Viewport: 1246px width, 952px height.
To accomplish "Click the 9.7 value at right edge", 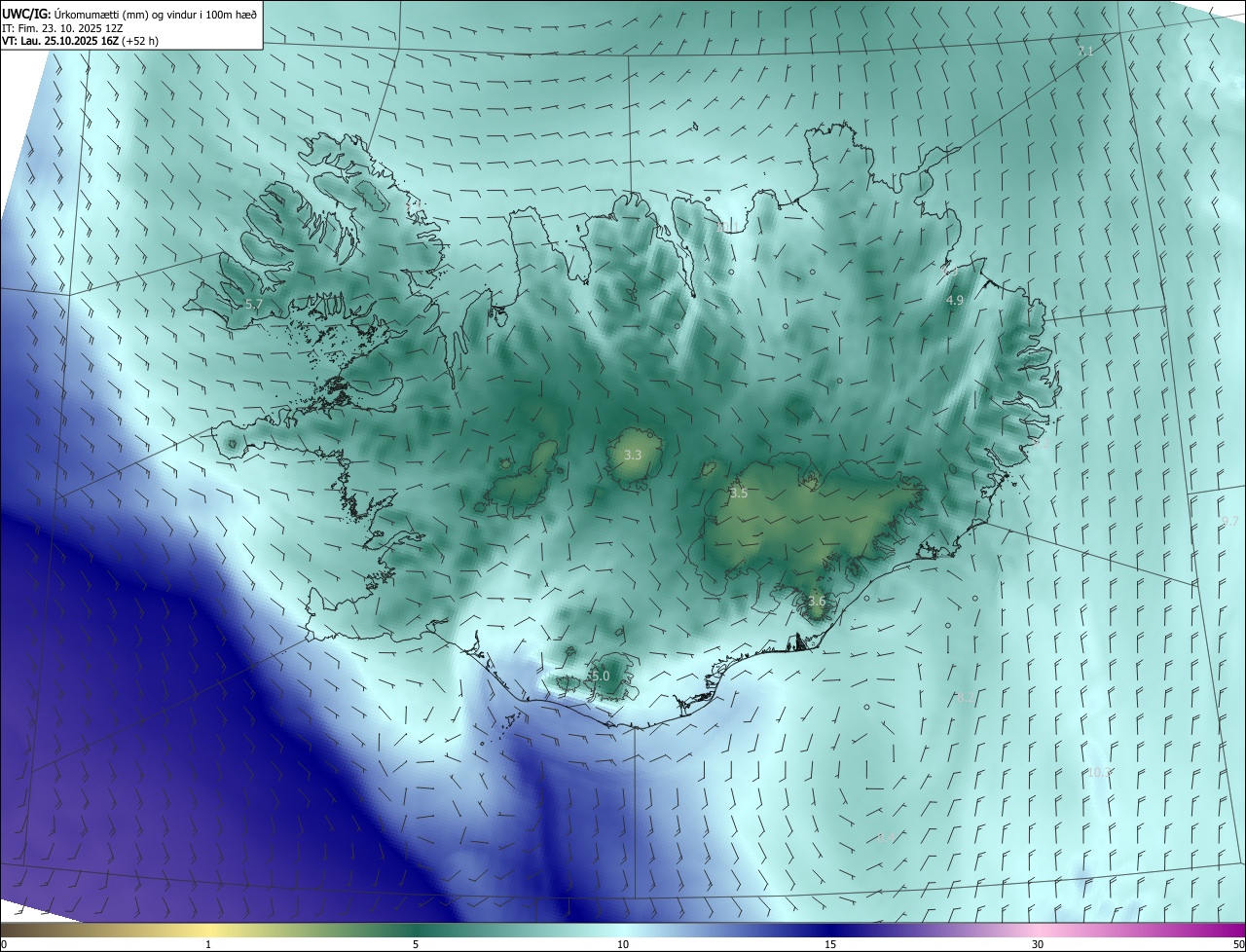I will 1230,522.
